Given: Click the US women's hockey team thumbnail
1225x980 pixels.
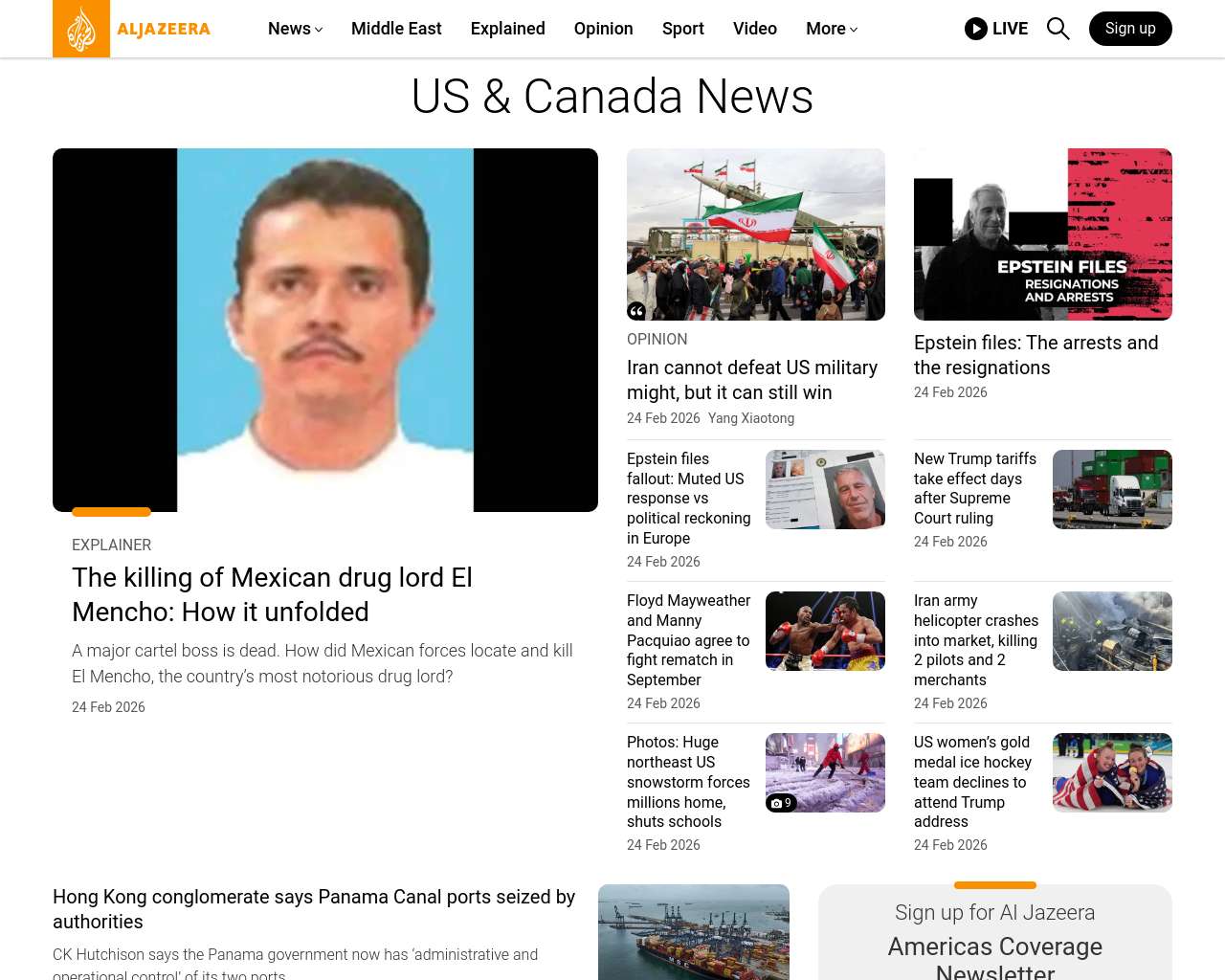Looking at the screenshot, I should 1111,772.
